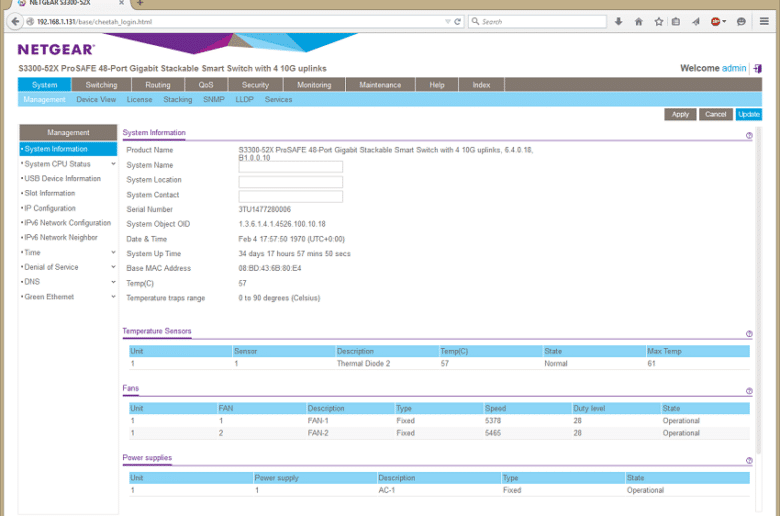The width and height of the screenshot is (780, 516).
Task: Click Thermal Diode 2 description cell
Action: tap(363, 364)
